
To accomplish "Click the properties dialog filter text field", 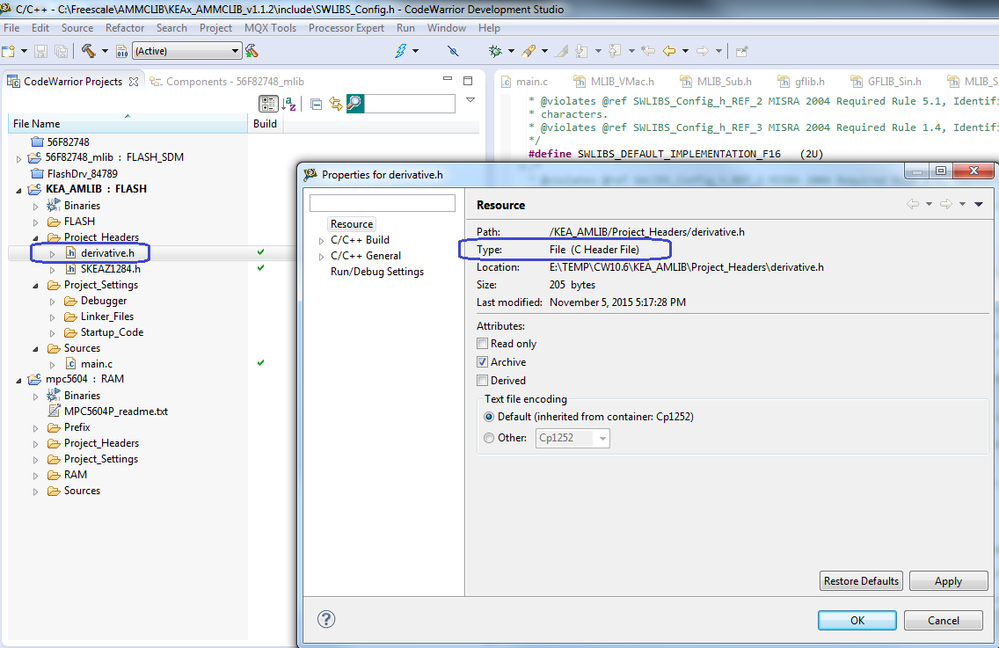I will click(x=382, y=203).
